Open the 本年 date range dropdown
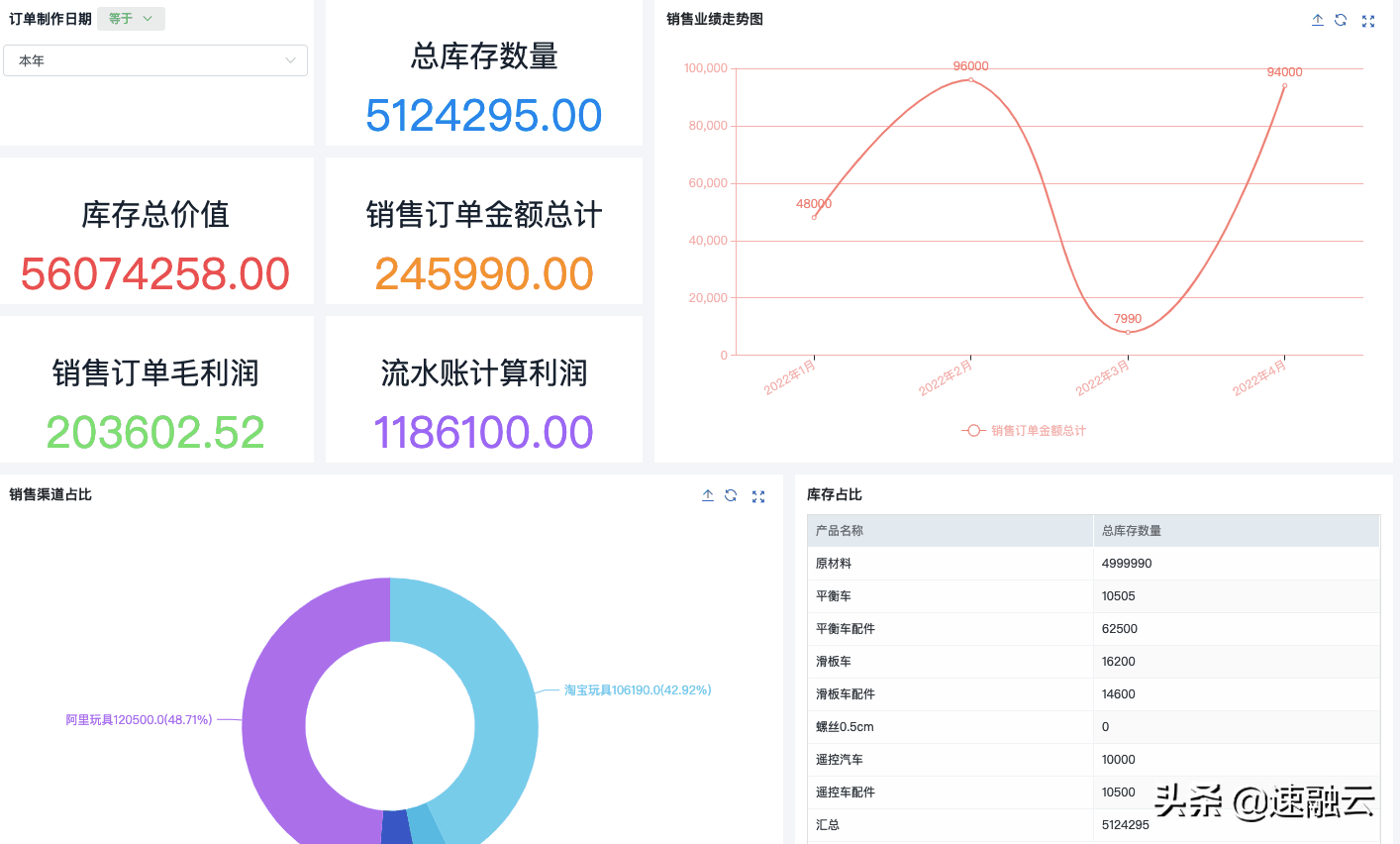Image resolution: width=1400 pixels, height=844 pixels. pos(155,60)
